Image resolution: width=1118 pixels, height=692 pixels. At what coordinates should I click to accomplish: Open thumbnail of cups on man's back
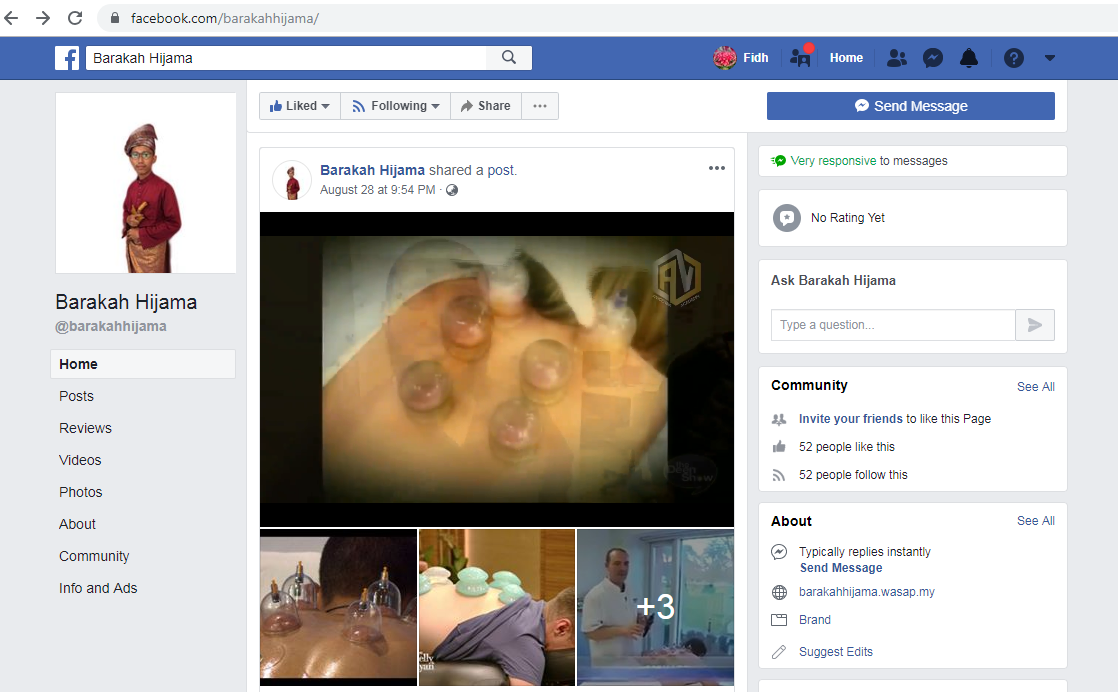339,607
